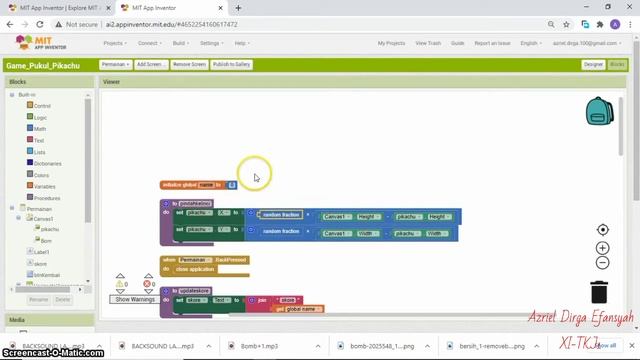Open a new browser tab
The width and height of the screenshot is (640, 360).
[238, 8]
